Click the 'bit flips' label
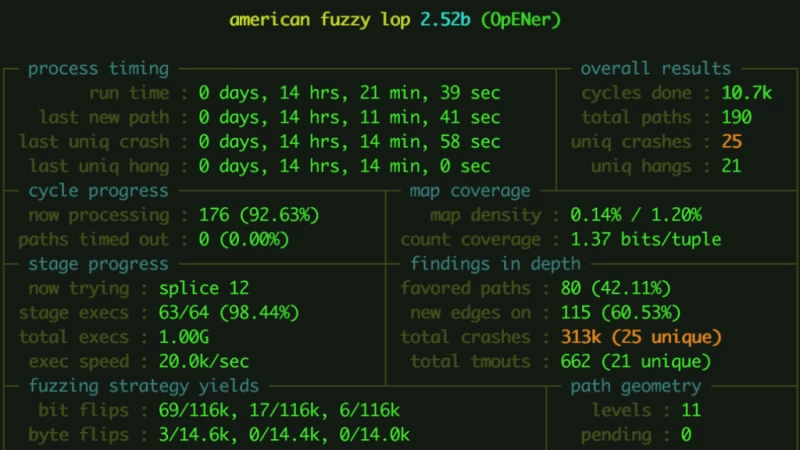Viewport: 800px width, 450px height. [x=84, y=410]
